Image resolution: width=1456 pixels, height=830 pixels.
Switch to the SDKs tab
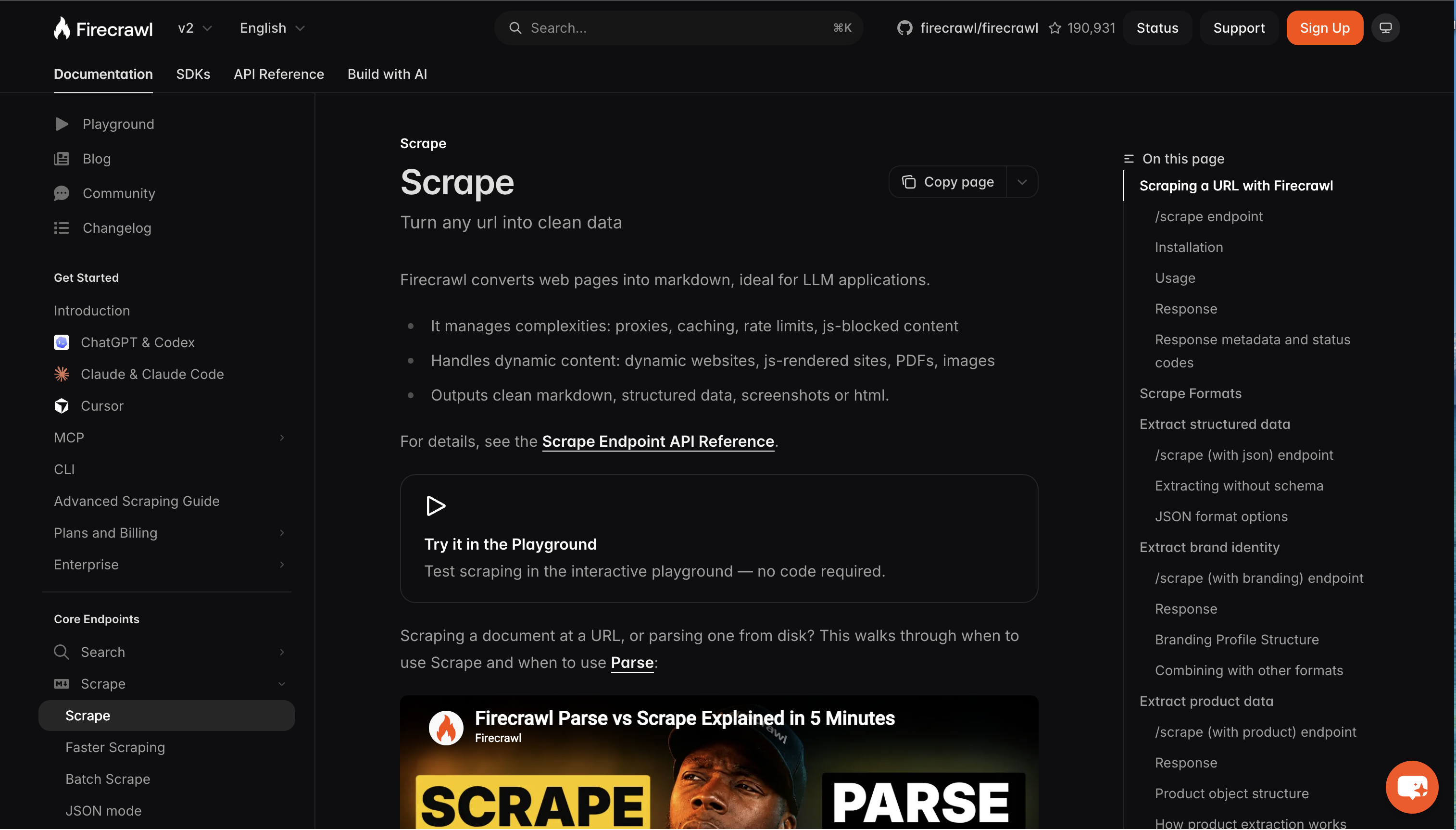pos(193,74)
